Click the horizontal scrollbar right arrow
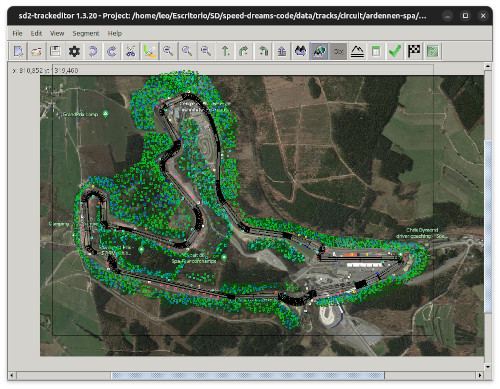 (480, 375)
